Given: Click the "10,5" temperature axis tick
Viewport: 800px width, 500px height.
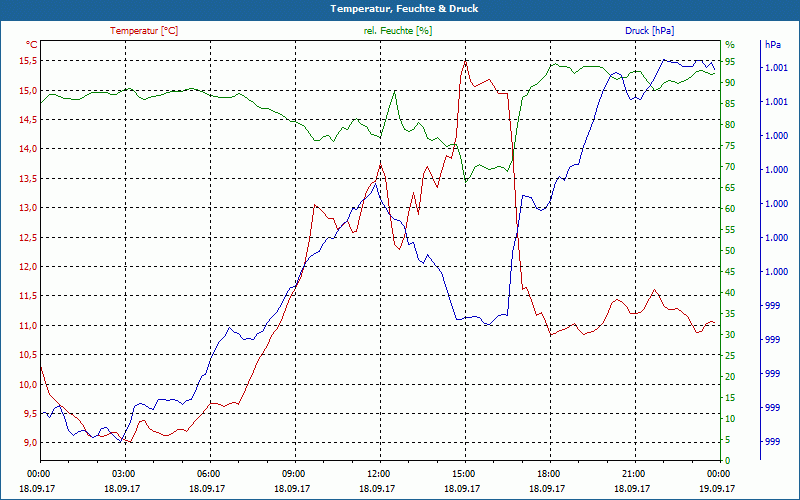Looking at the screenshot, I should [28, 355].
